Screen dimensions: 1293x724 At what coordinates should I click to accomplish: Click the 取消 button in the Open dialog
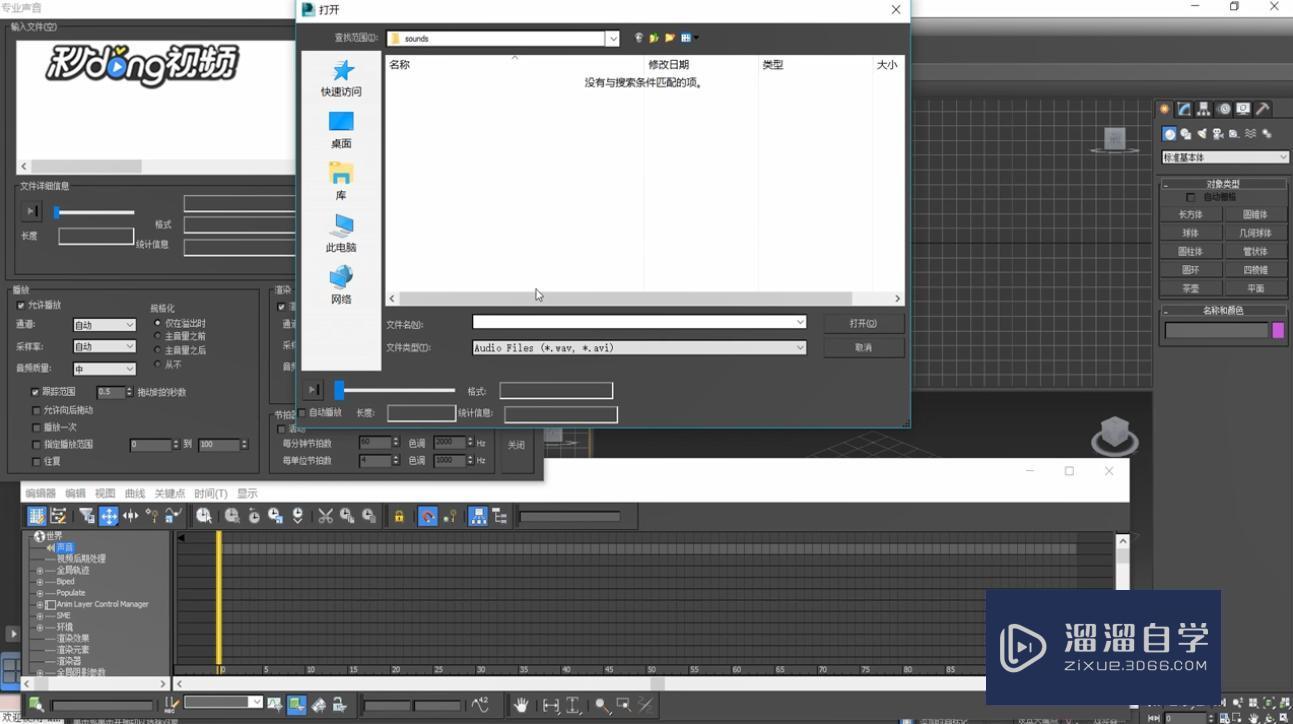click(x=862, y=347)
